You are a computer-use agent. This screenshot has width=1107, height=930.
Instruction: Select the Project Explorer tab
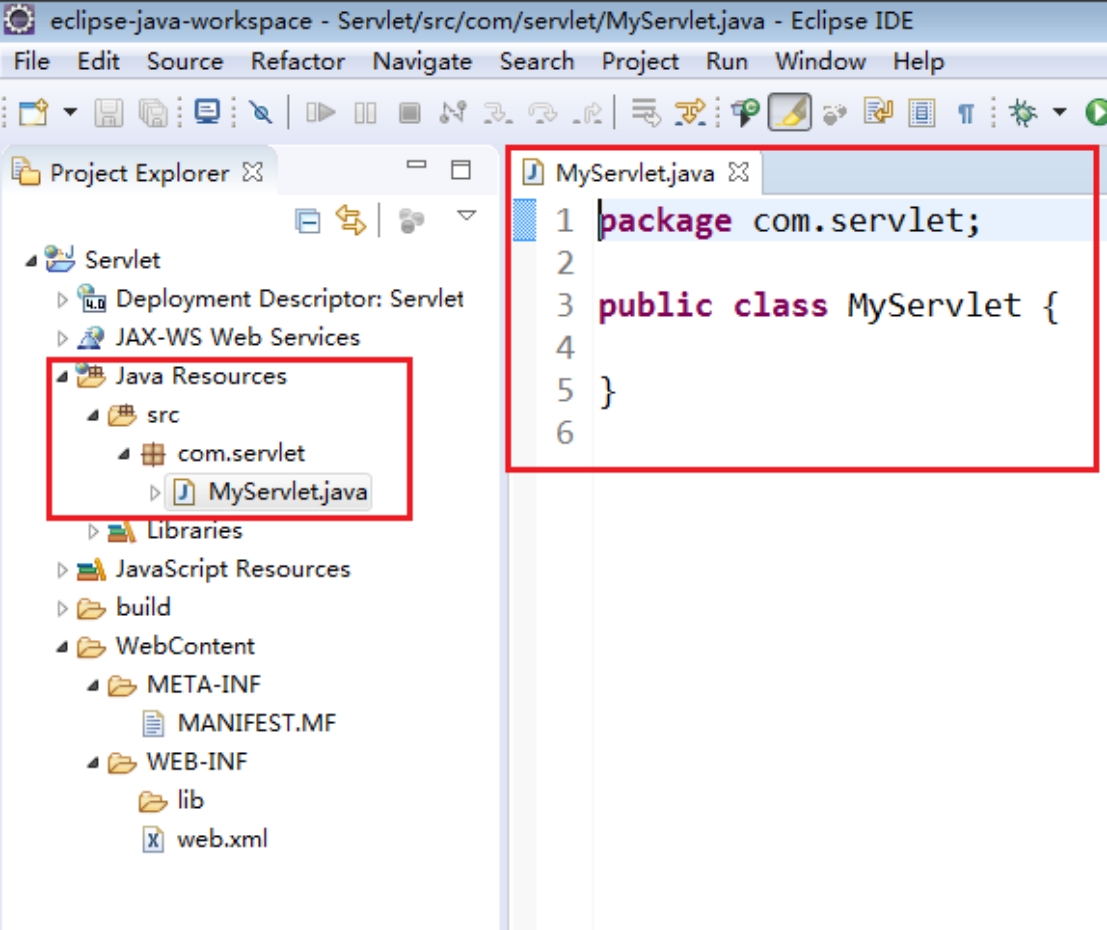139,173
